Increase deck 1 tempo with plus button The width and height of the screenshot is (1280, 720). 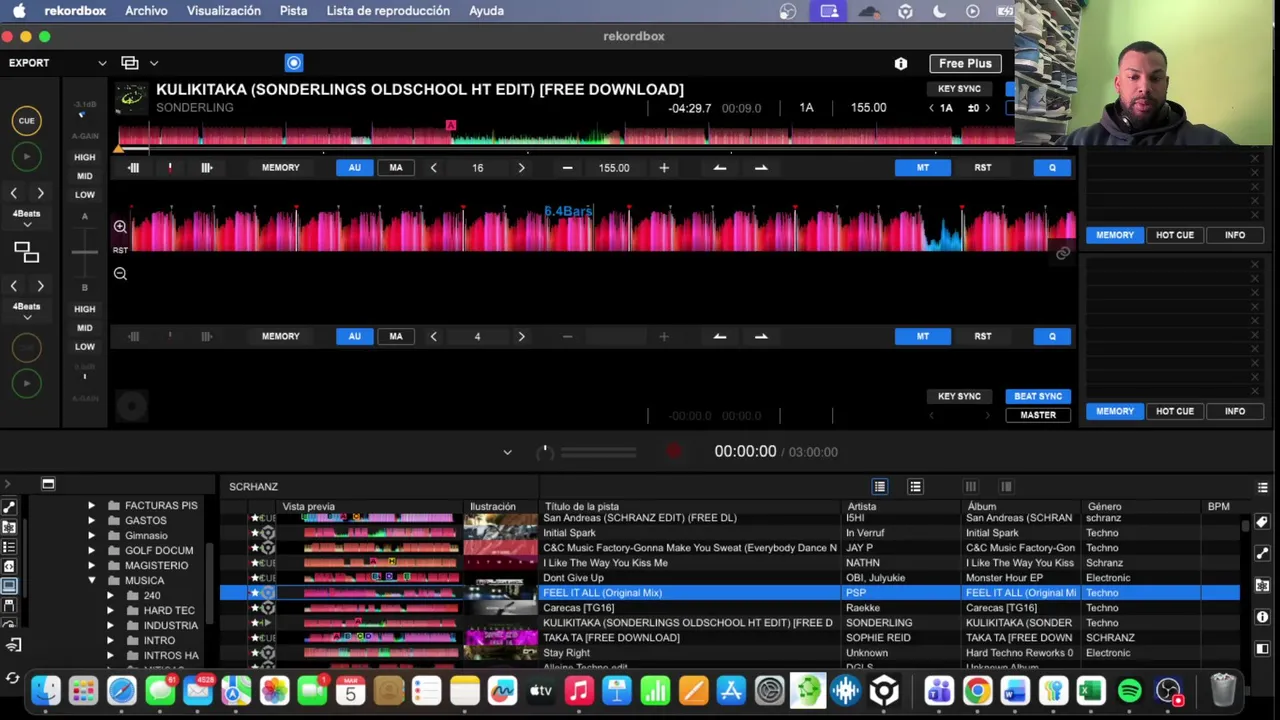(x=664, y=168)
